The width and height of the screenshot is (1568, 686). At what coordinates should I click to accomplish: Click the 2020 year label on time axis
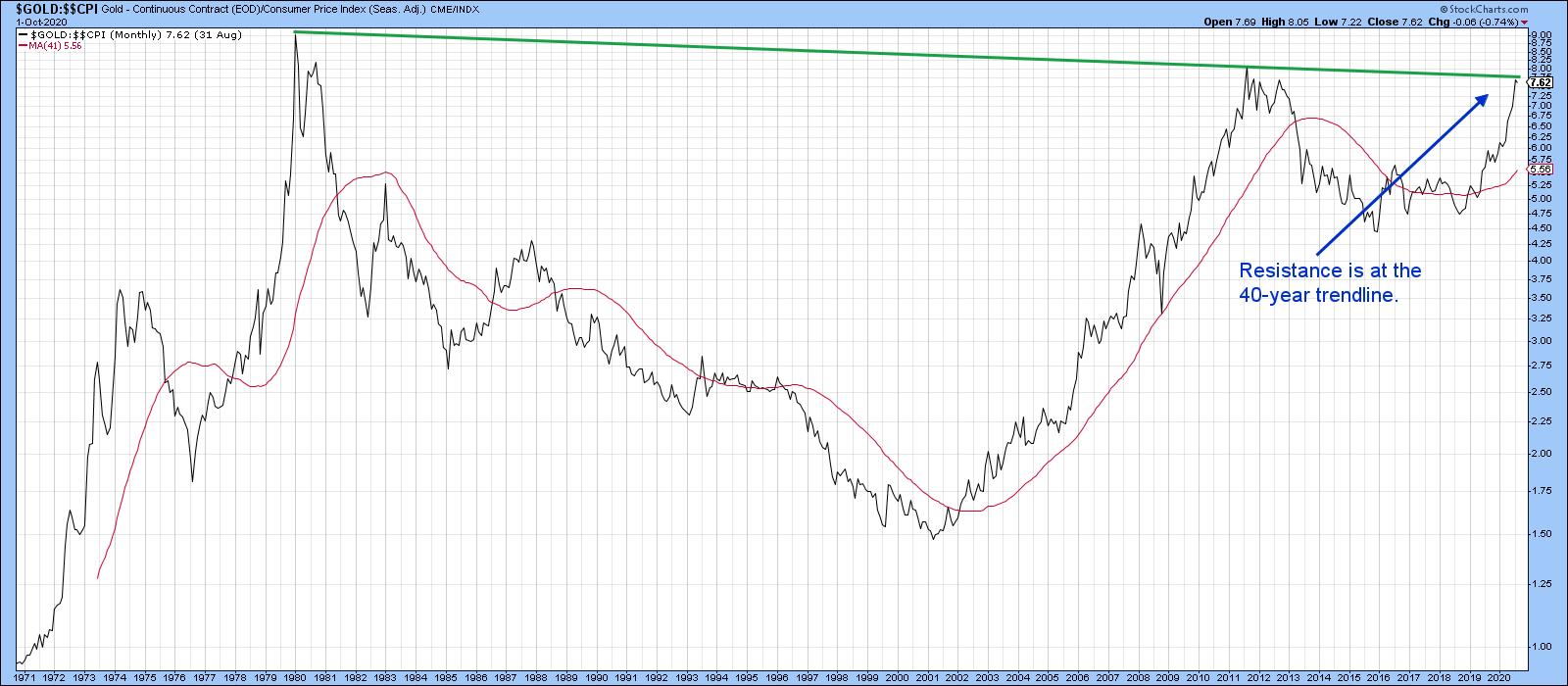[x=1498, y=676]
